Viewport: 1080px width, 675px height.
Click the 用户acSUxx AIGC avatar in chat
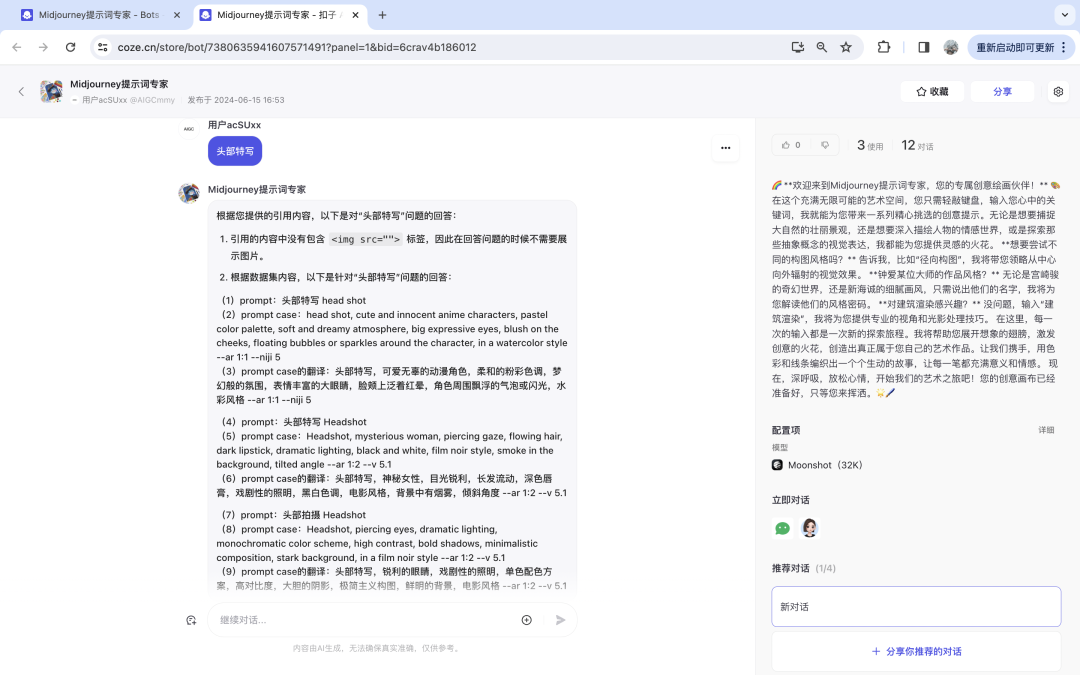pos(189,129)
